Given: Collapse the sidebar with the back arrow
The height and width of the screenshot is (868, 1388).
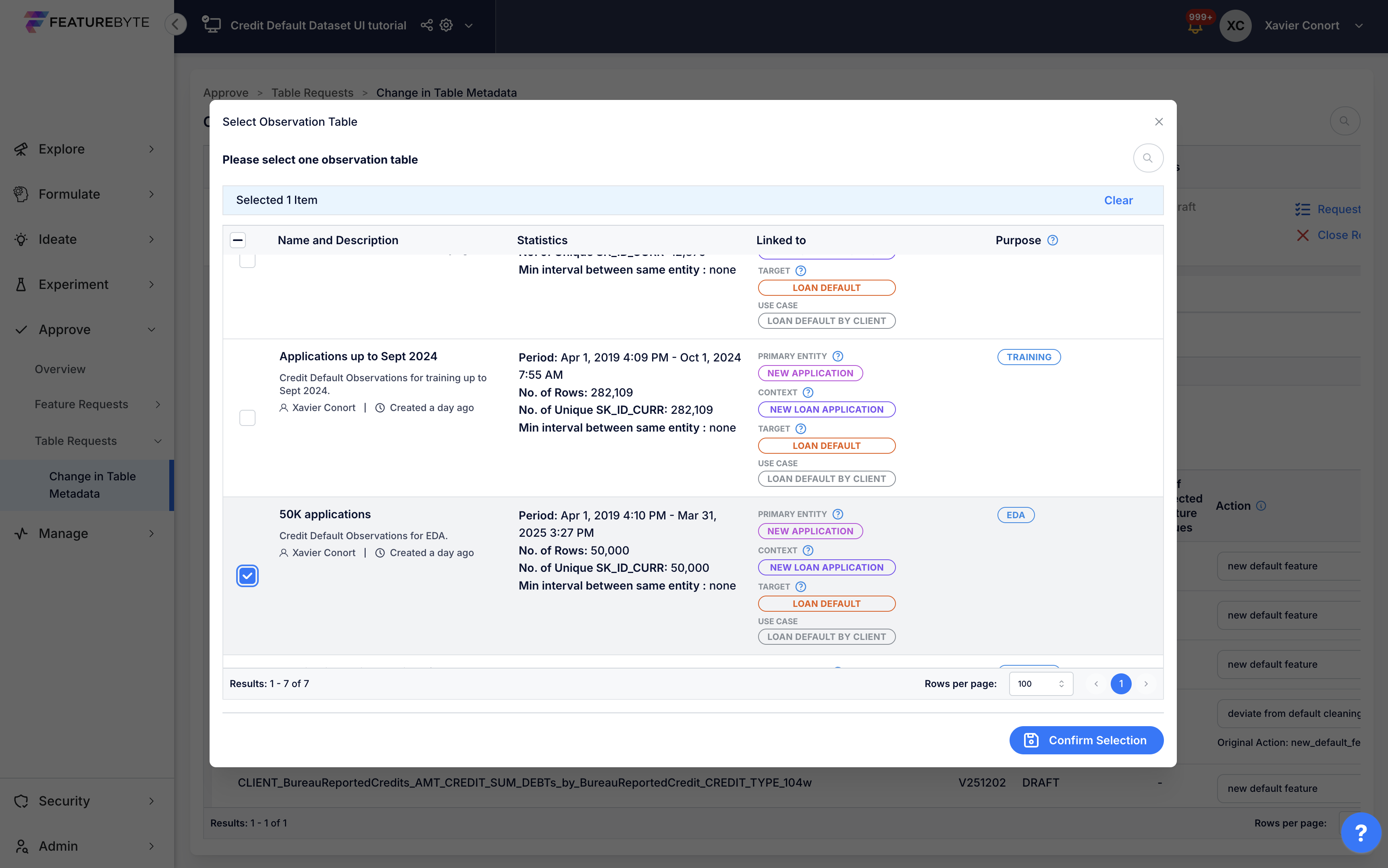Looking at the screenshot, I should [x=176, y=24].
